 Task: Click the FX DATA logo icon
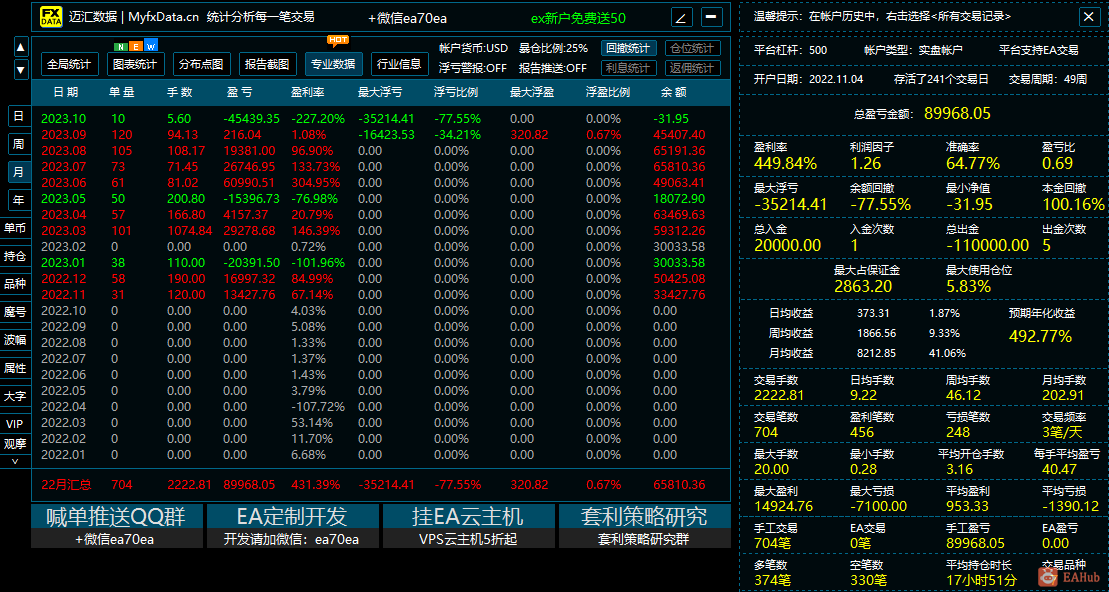click(50, 17)
